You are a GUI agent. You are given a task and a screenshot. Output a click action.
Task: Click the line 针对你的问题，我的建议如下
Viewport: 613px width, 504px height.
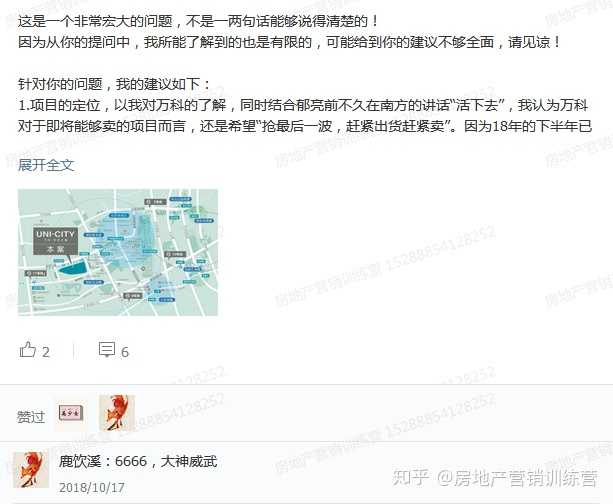coord(114,84)
